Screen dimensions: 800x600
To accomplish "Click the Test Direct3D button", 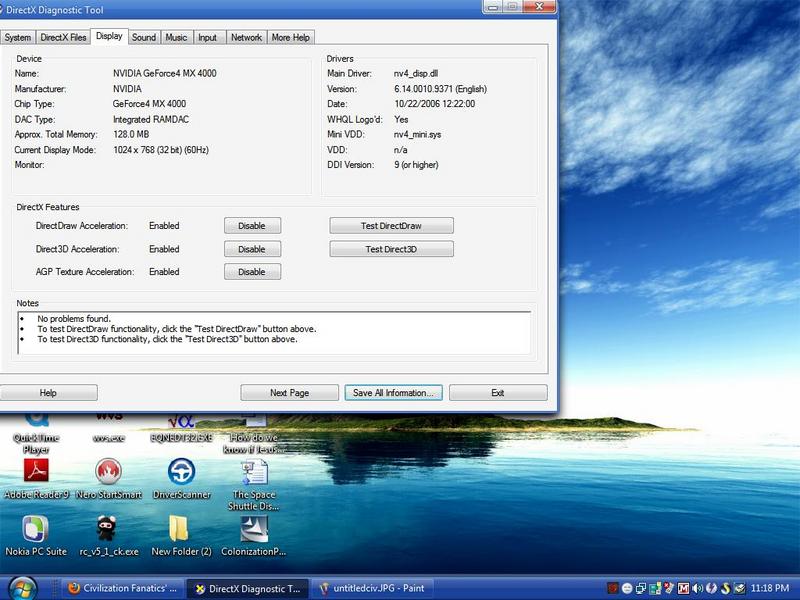I will coord(391,249).
